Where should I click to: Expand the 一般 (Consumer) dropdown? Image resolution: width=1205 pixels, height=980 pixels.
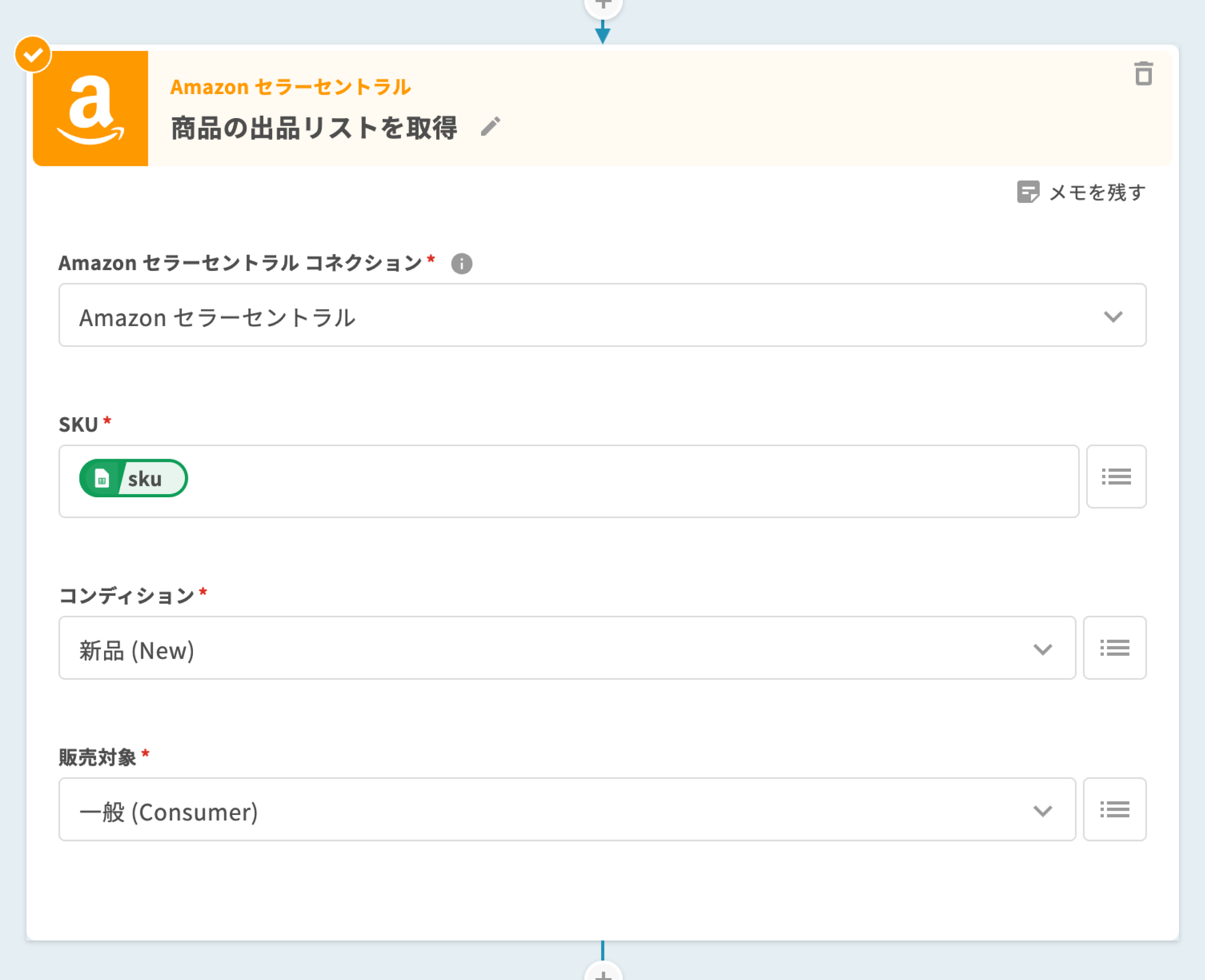(565, 810)
